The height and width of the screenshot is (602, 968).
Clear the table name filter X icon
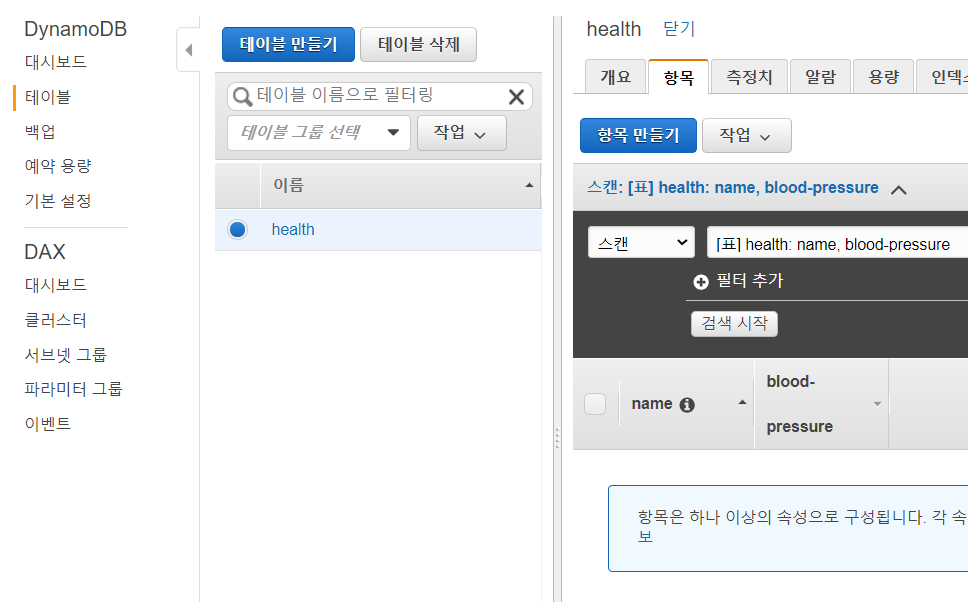[x=516, y=96]
